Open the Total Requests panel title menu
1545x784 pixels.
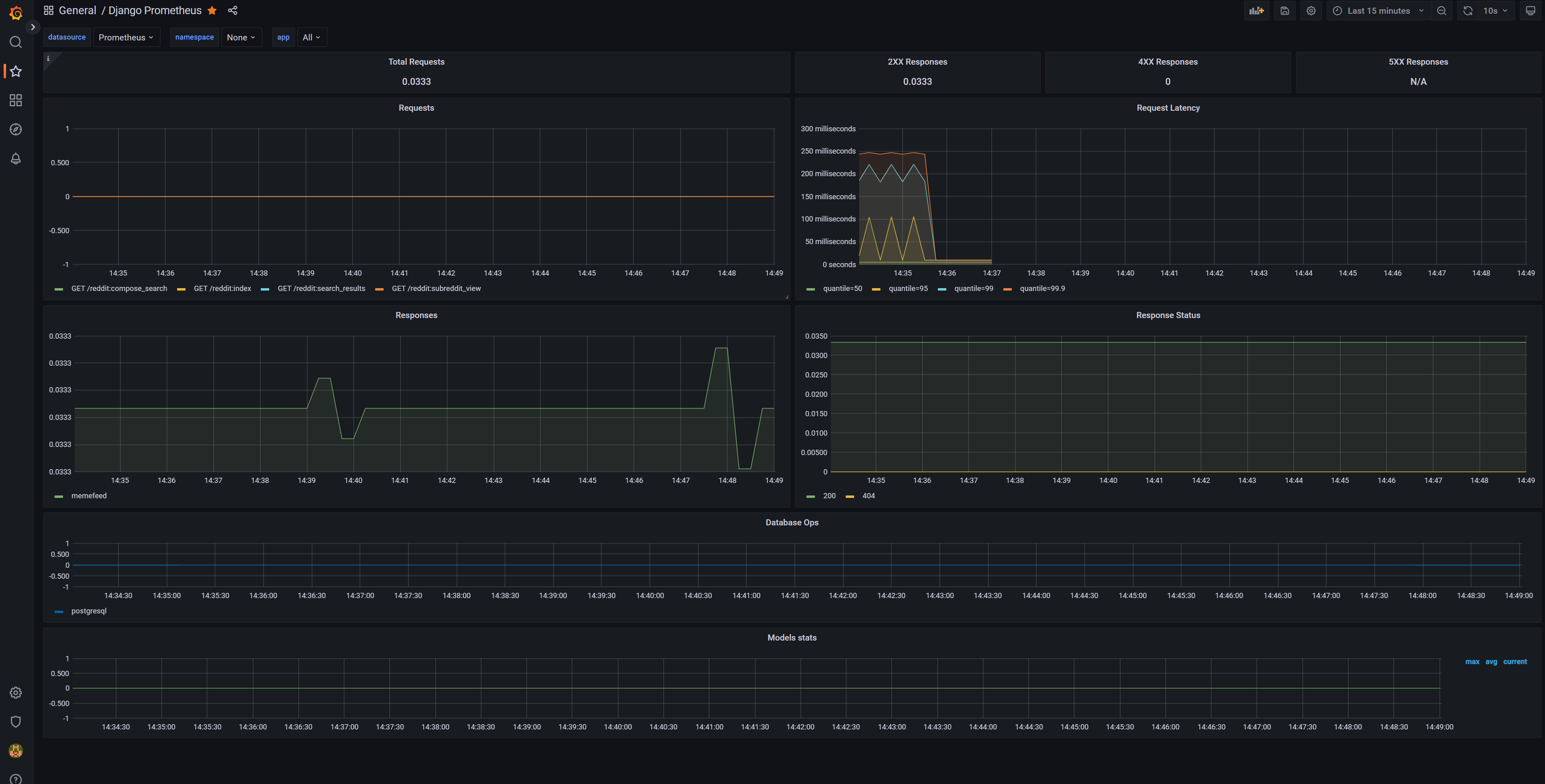pos(416,62)
